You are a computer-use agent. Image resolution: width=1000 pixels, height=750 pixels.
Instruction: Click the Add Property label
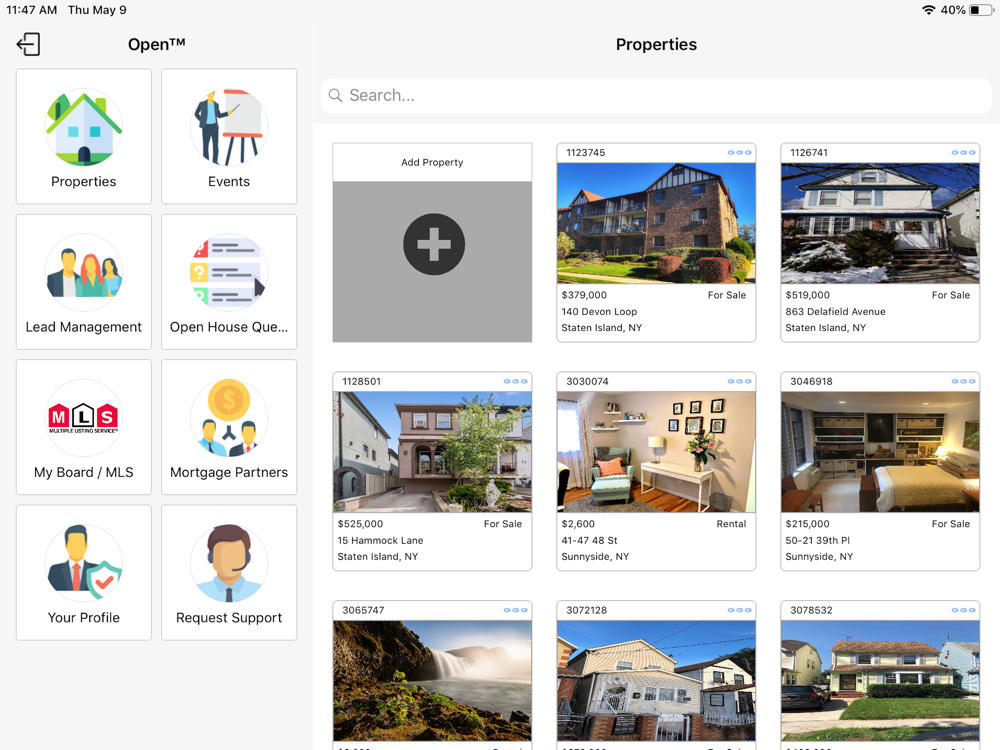432,163
